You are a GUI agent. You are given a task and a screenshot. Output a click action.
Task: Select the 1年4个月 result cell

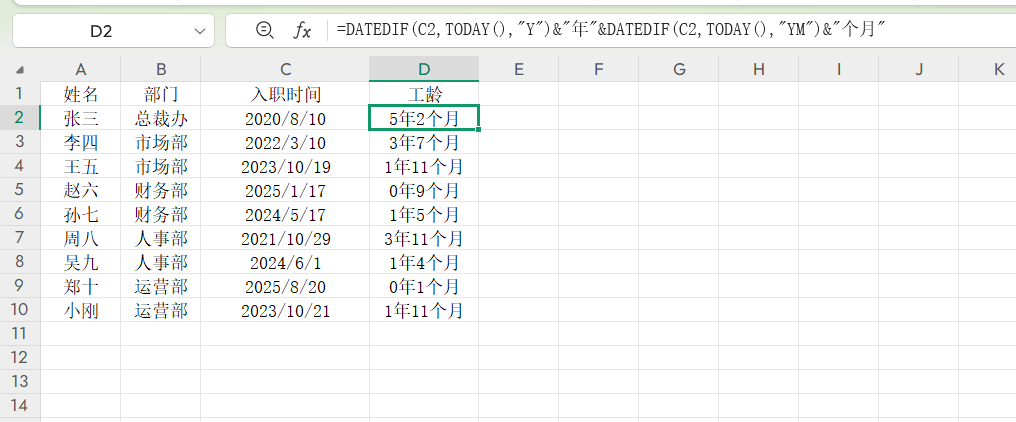click(424, 262)
